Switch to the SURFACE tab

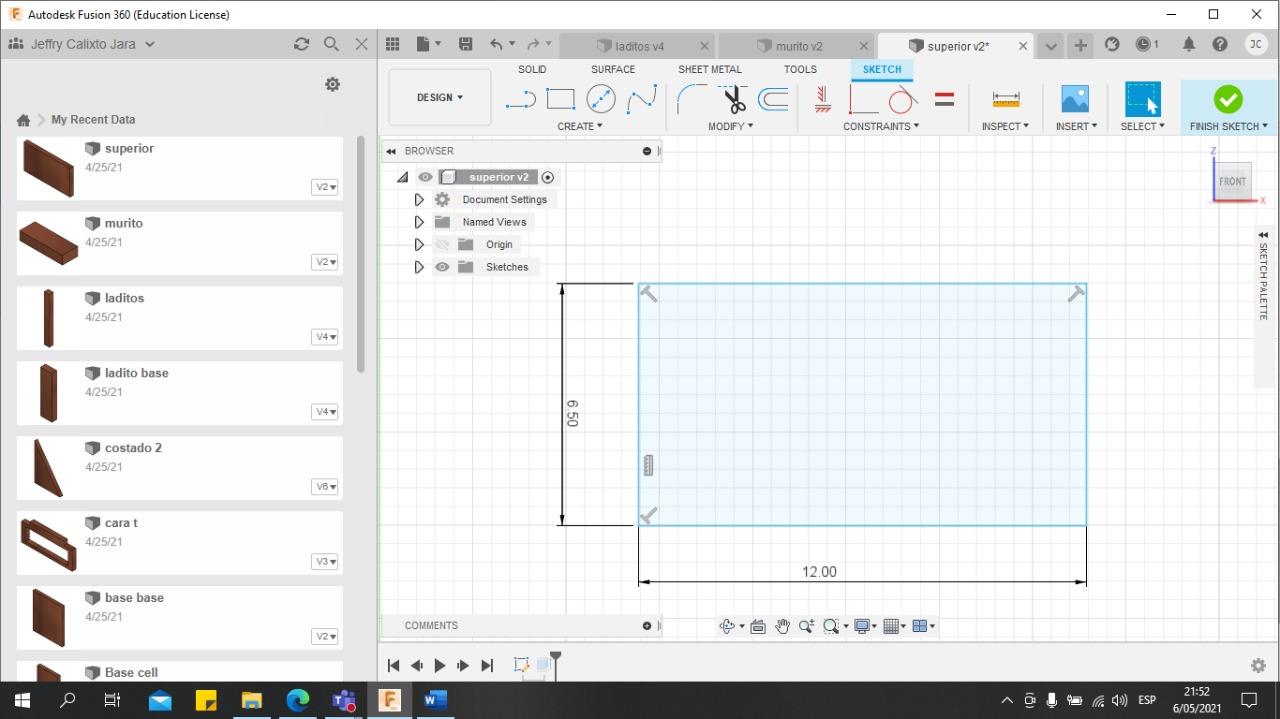point(612,69)
